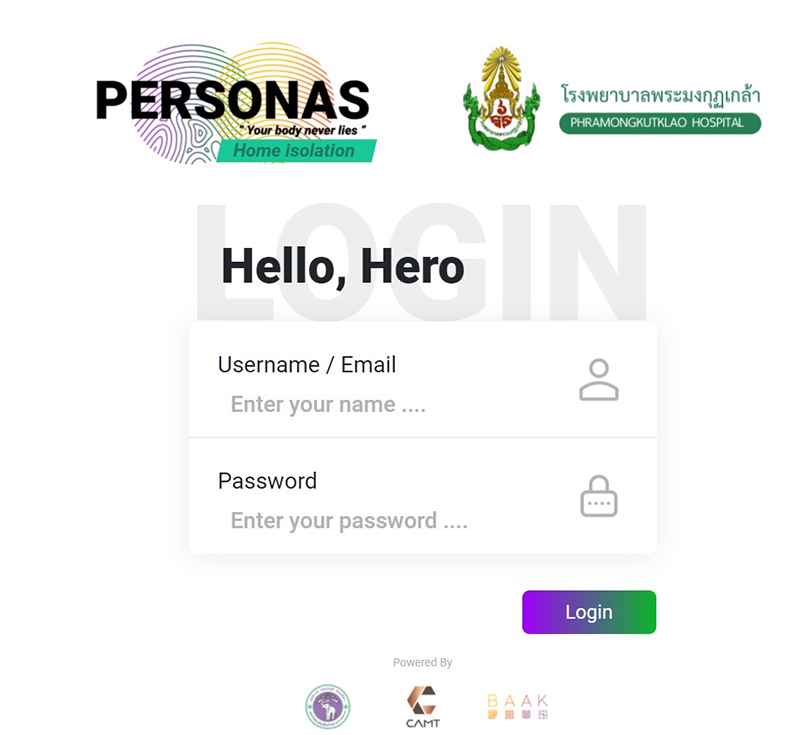The height and width of the screenshot is (735, 800).
Task: Open the BAAK logo in footer
Action: (x=517, y=706)
